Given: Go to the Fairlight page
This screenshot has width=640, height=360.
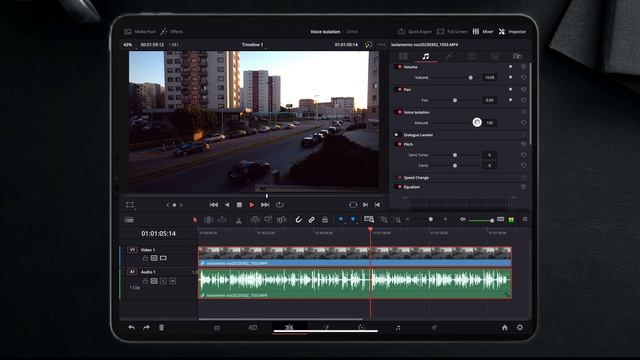Looking at the screenshot, I should [398, 327].
